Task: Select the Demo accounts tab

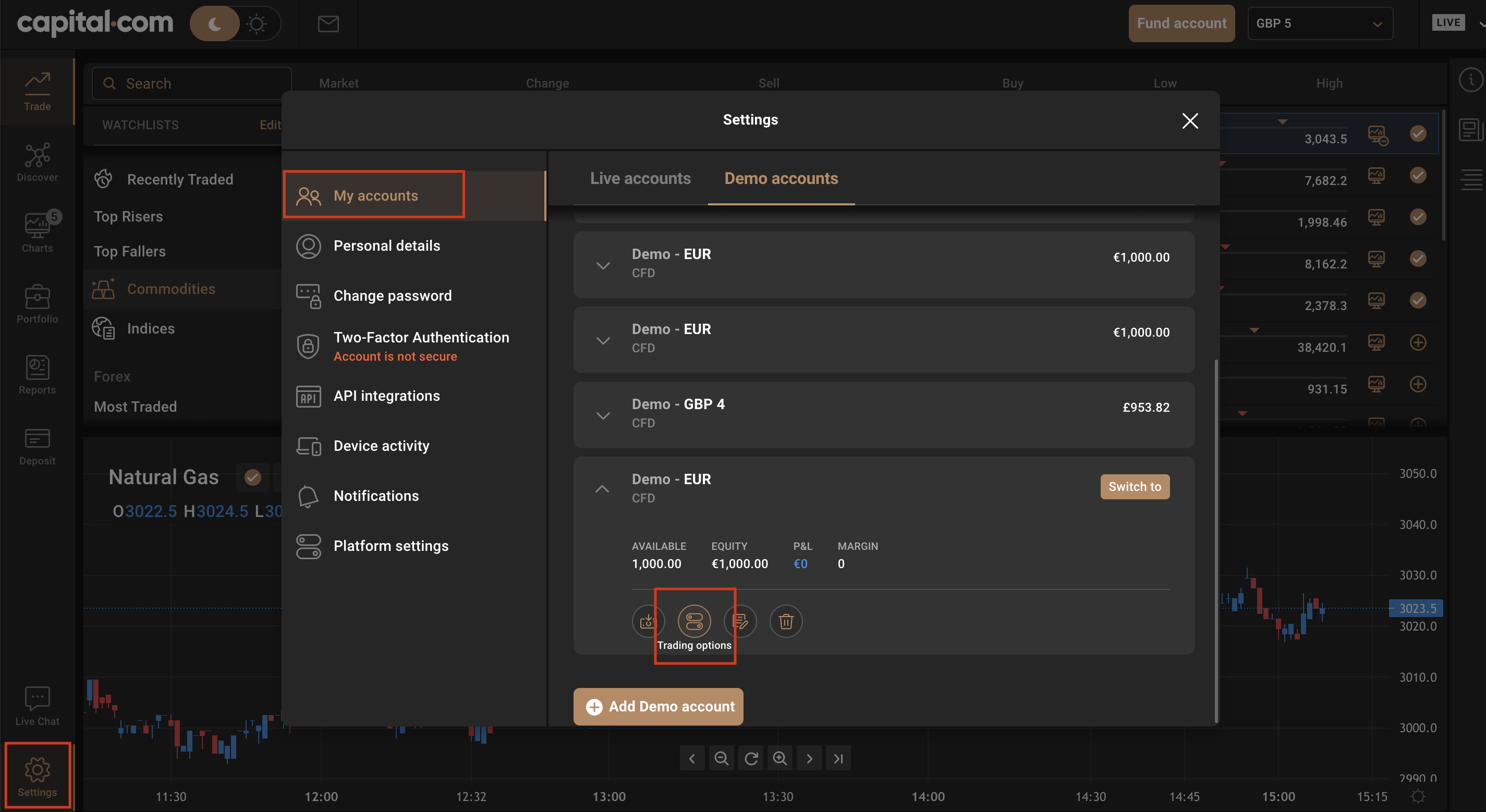Action: [x=781, y=178]
